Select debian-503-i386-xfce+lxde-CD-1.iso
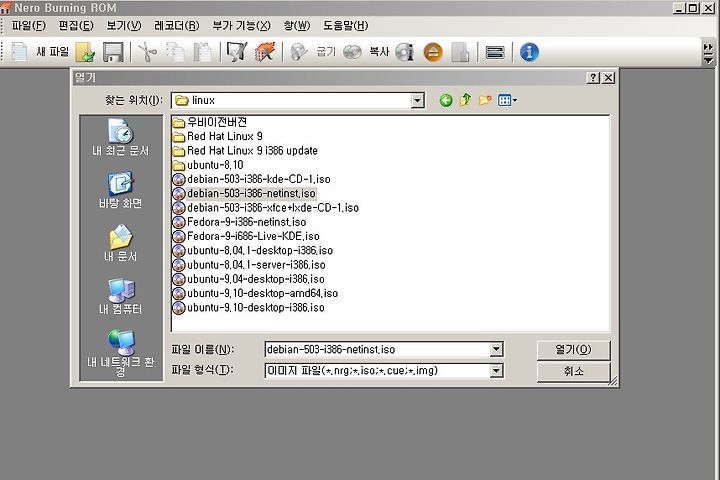This screenshot has height=480, width=720. (x=265, y=208)
